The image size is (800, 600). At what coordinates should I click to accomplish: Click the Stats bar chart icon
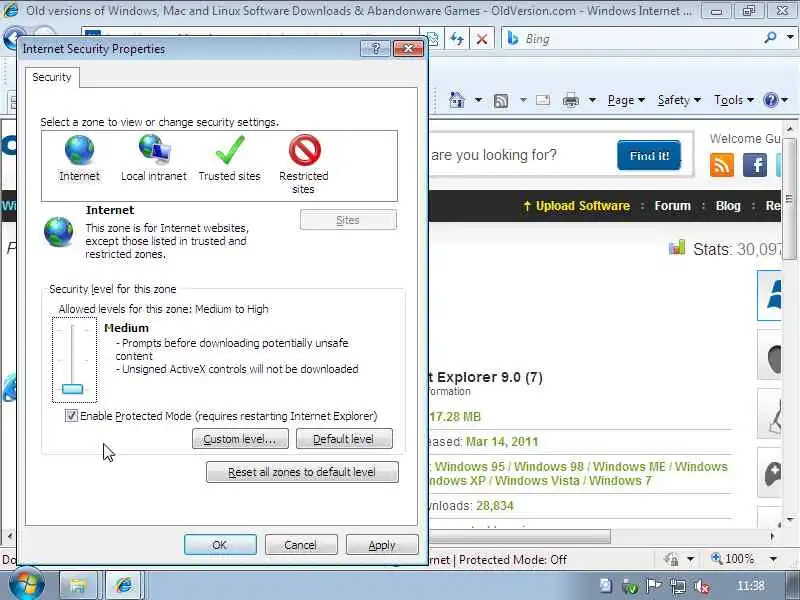(677, 247)
